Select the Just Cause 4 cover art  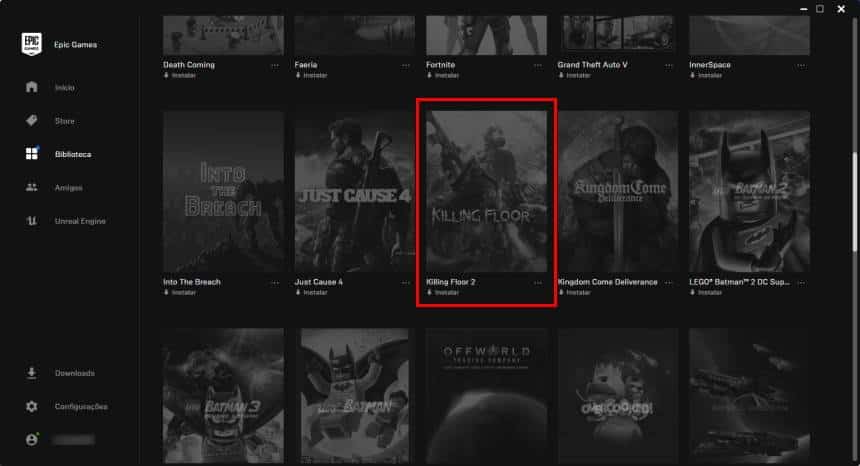coord(355,191)
